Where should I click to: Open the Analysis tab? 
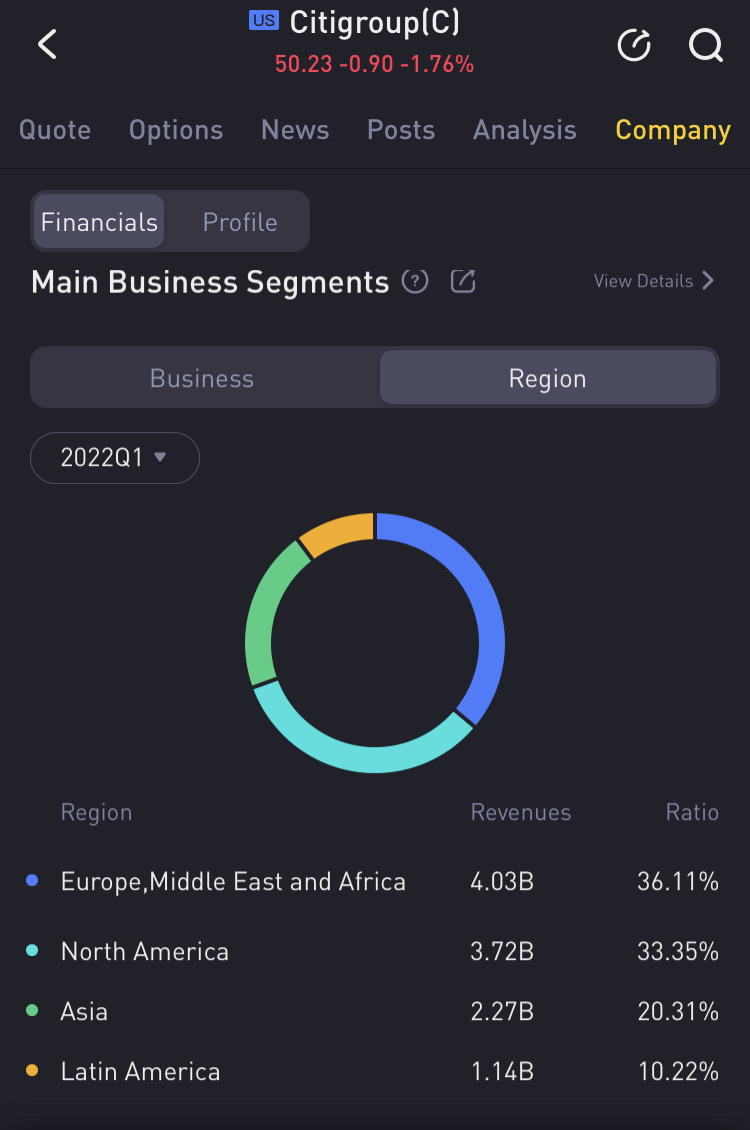524,130
